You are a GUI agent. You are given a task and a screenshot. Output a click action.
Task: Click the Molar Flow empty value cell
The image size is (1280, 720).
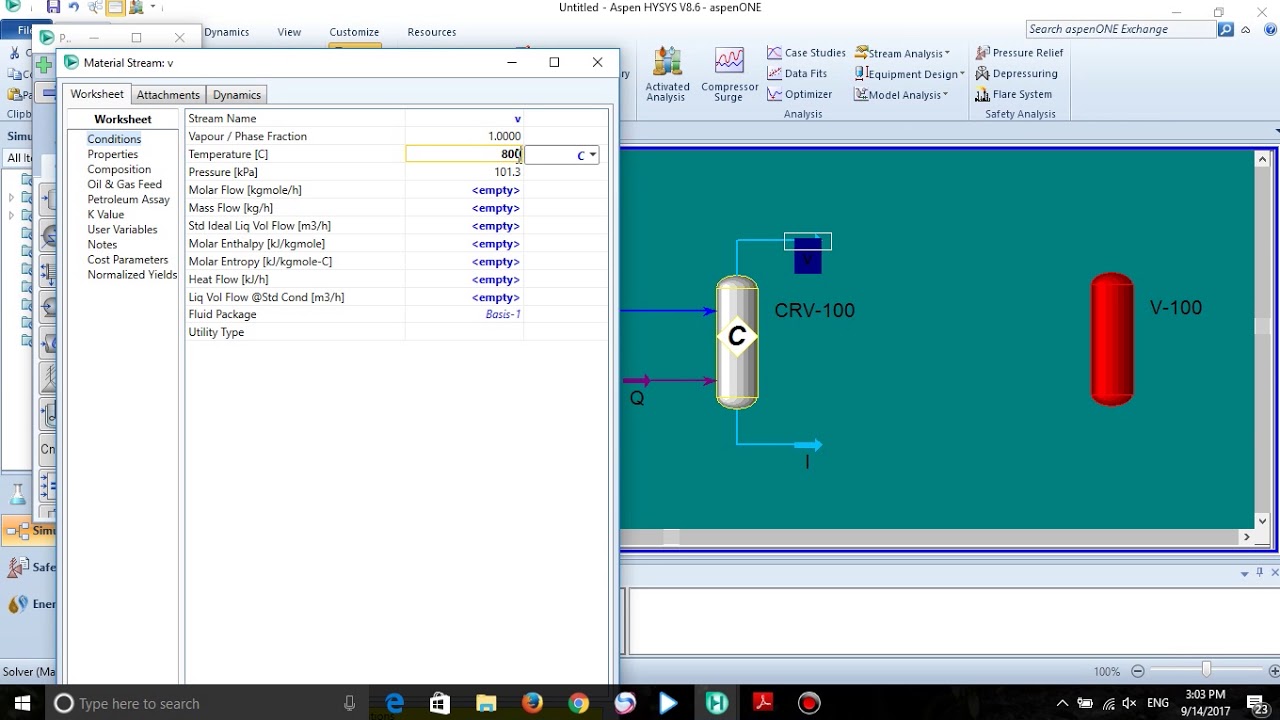(464, 190)
